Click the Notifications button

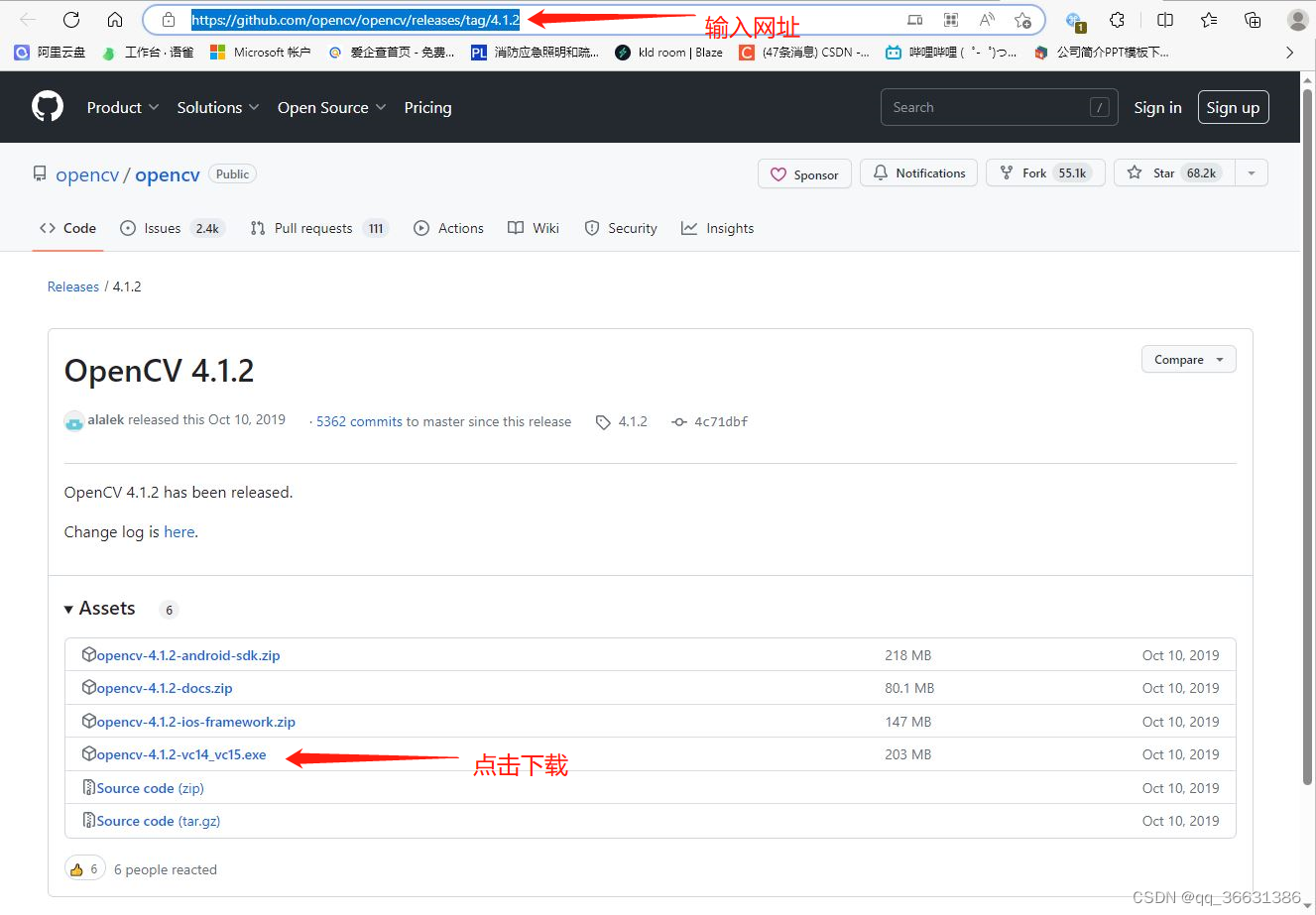(x=918, y=173)
